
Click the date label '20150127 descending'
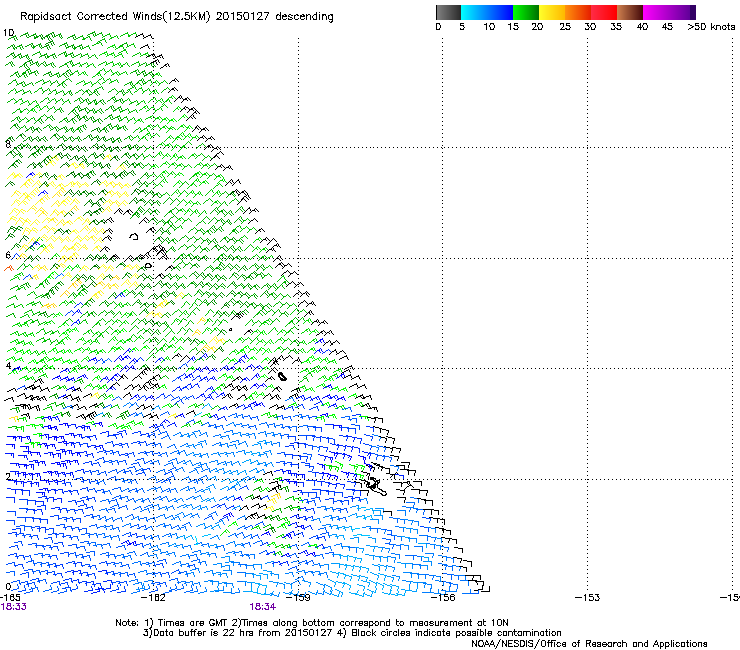point(275,17)
